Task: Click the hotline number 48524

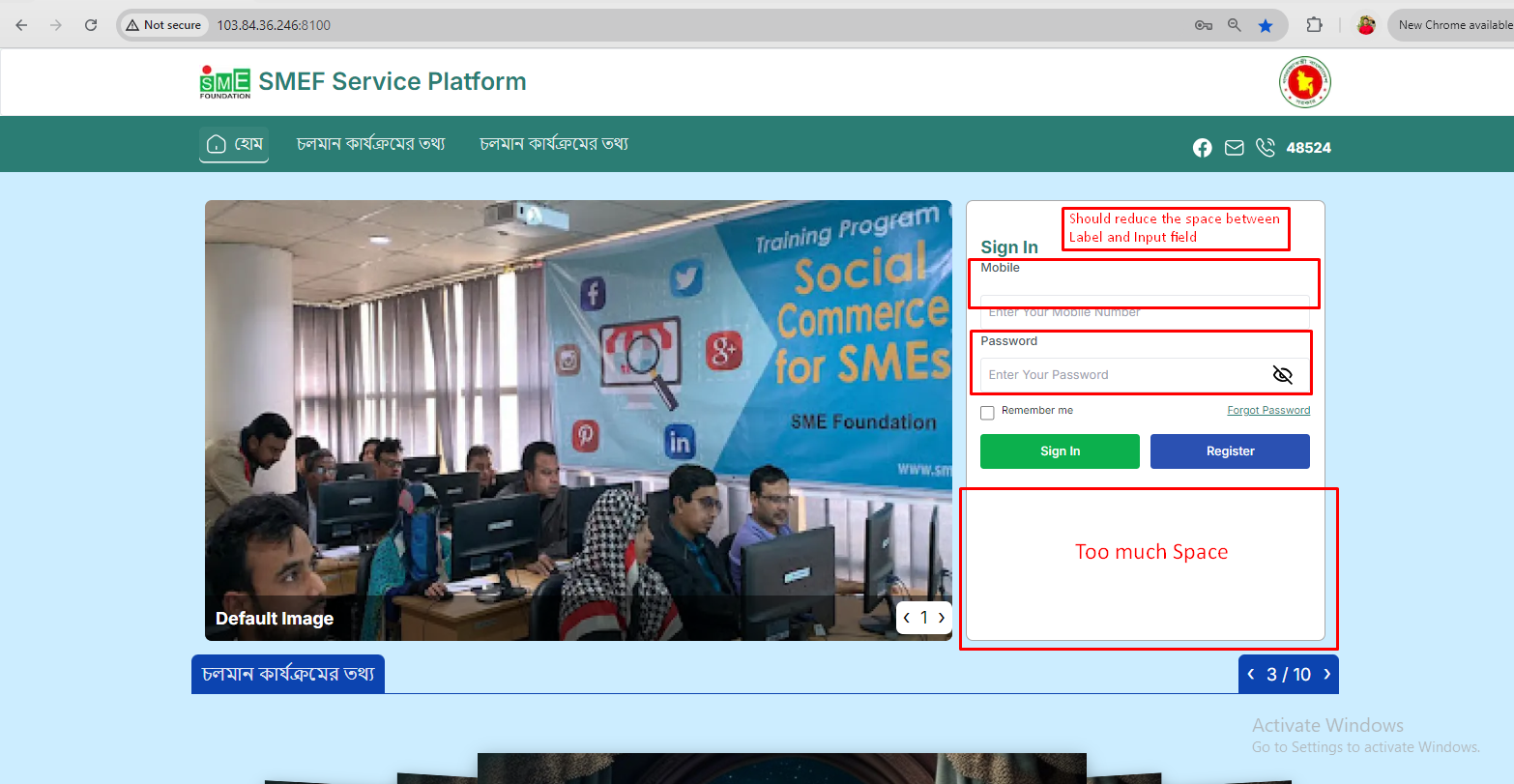Action: pyautogui.click(x=1309, y=148)
